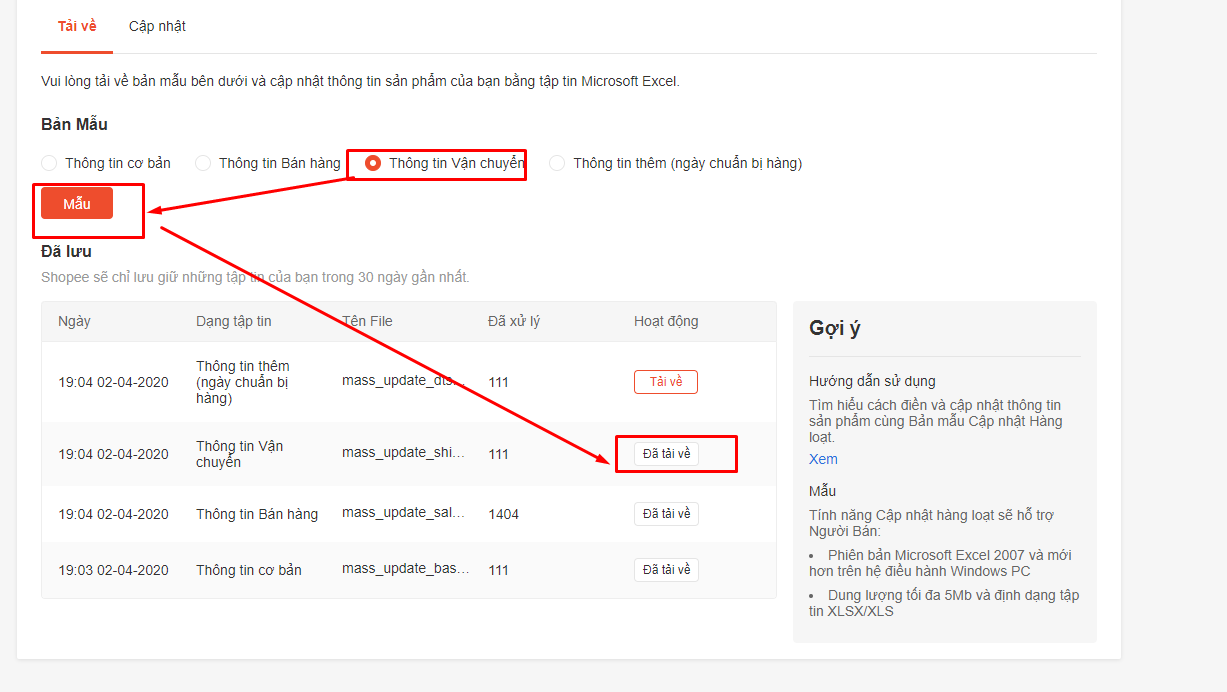1227x692 pixels.
Task: Click Đã tải về in Thông tin Vận chuyển row
Action: tap(666, 454)
